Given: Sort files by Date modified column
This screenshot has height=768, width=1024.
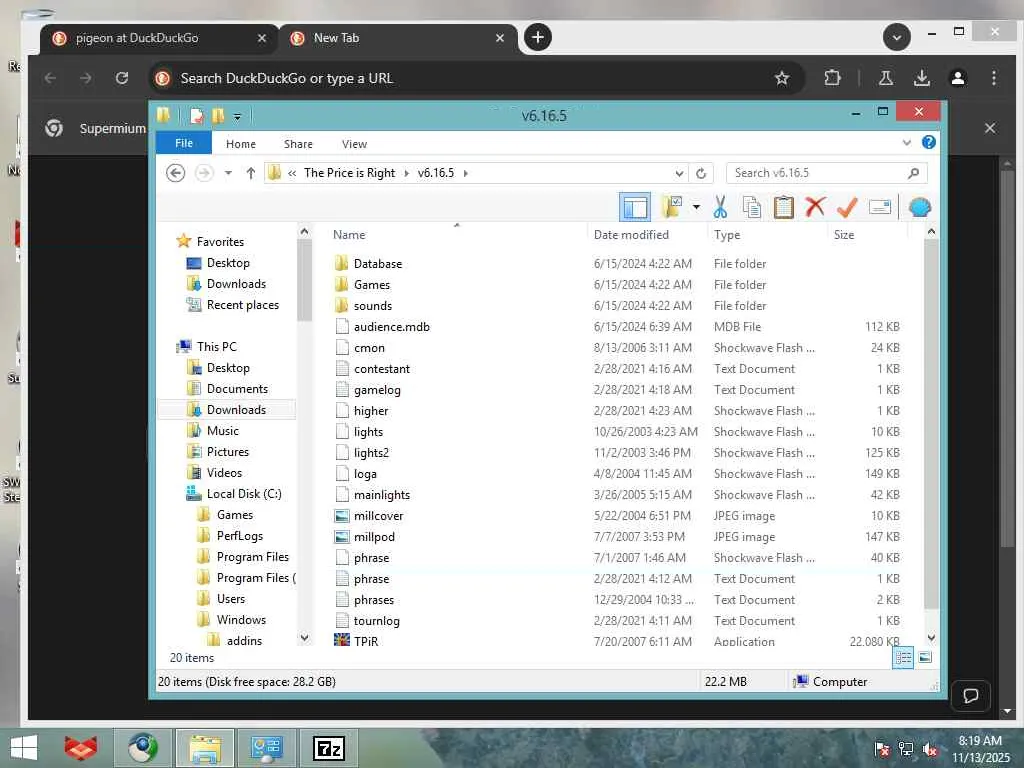Looking at the screenshot, I should tap(631, 234).
